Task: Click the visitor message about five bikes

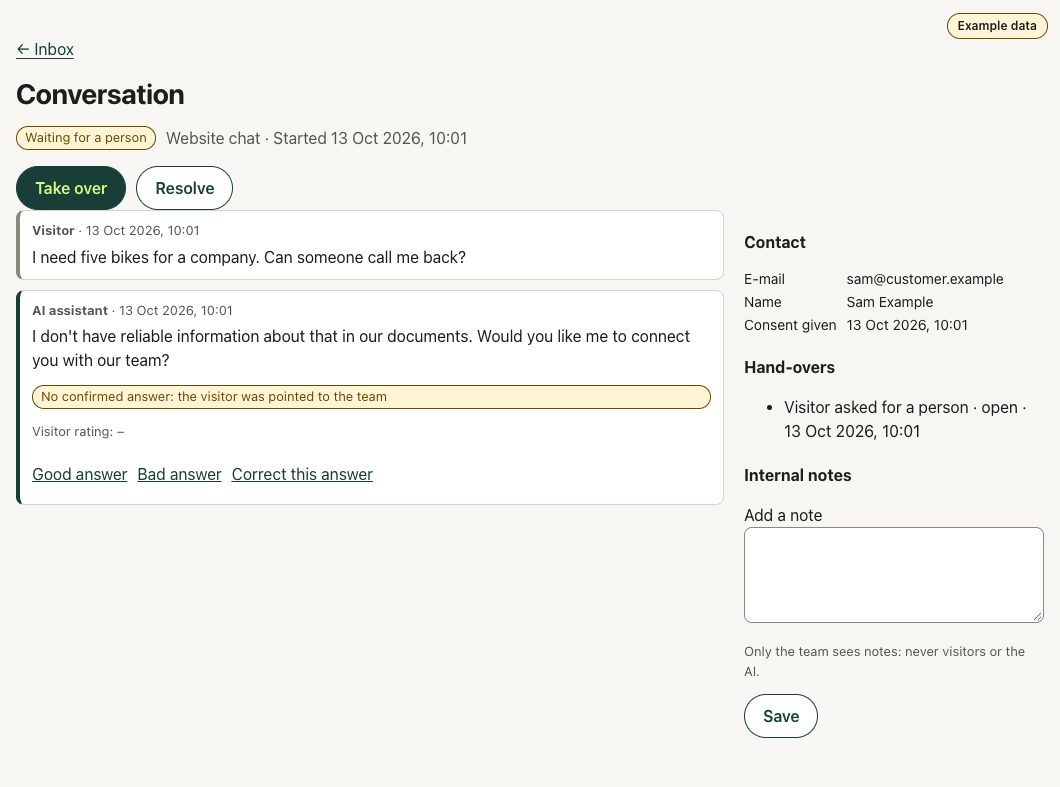Action: tap(249, 258)
